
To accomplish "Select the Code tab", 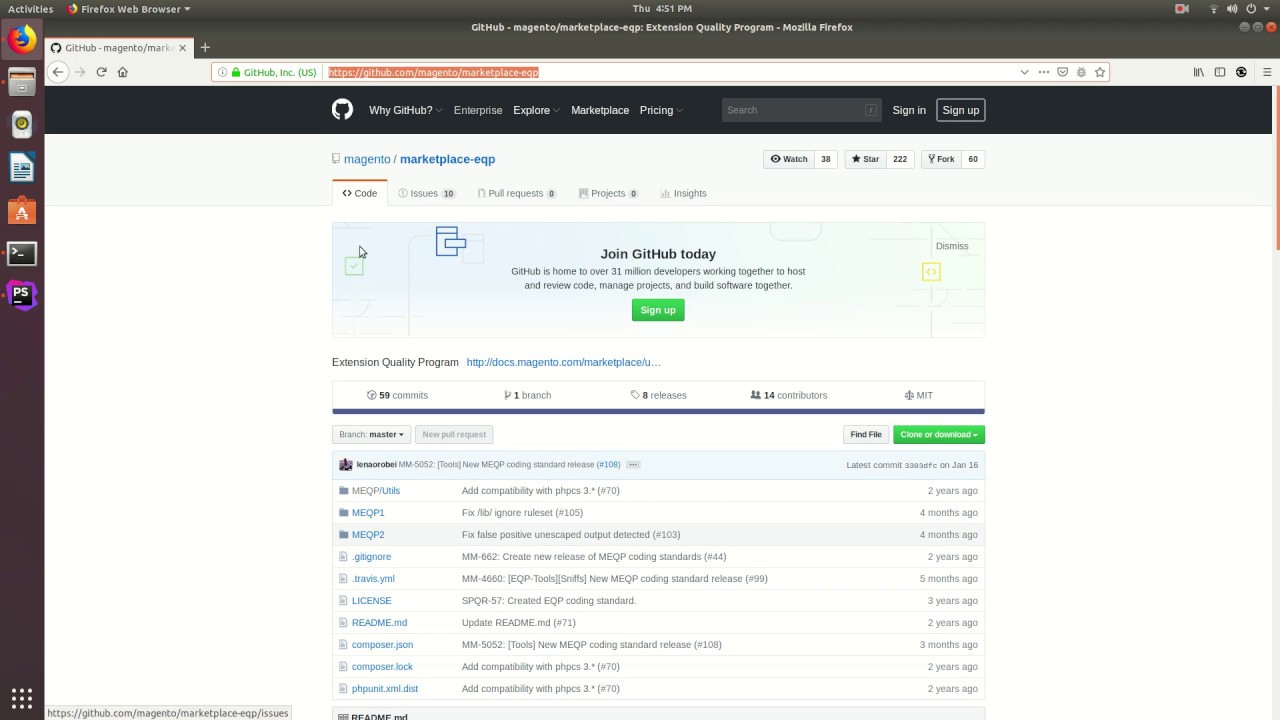I will (360, 193).
